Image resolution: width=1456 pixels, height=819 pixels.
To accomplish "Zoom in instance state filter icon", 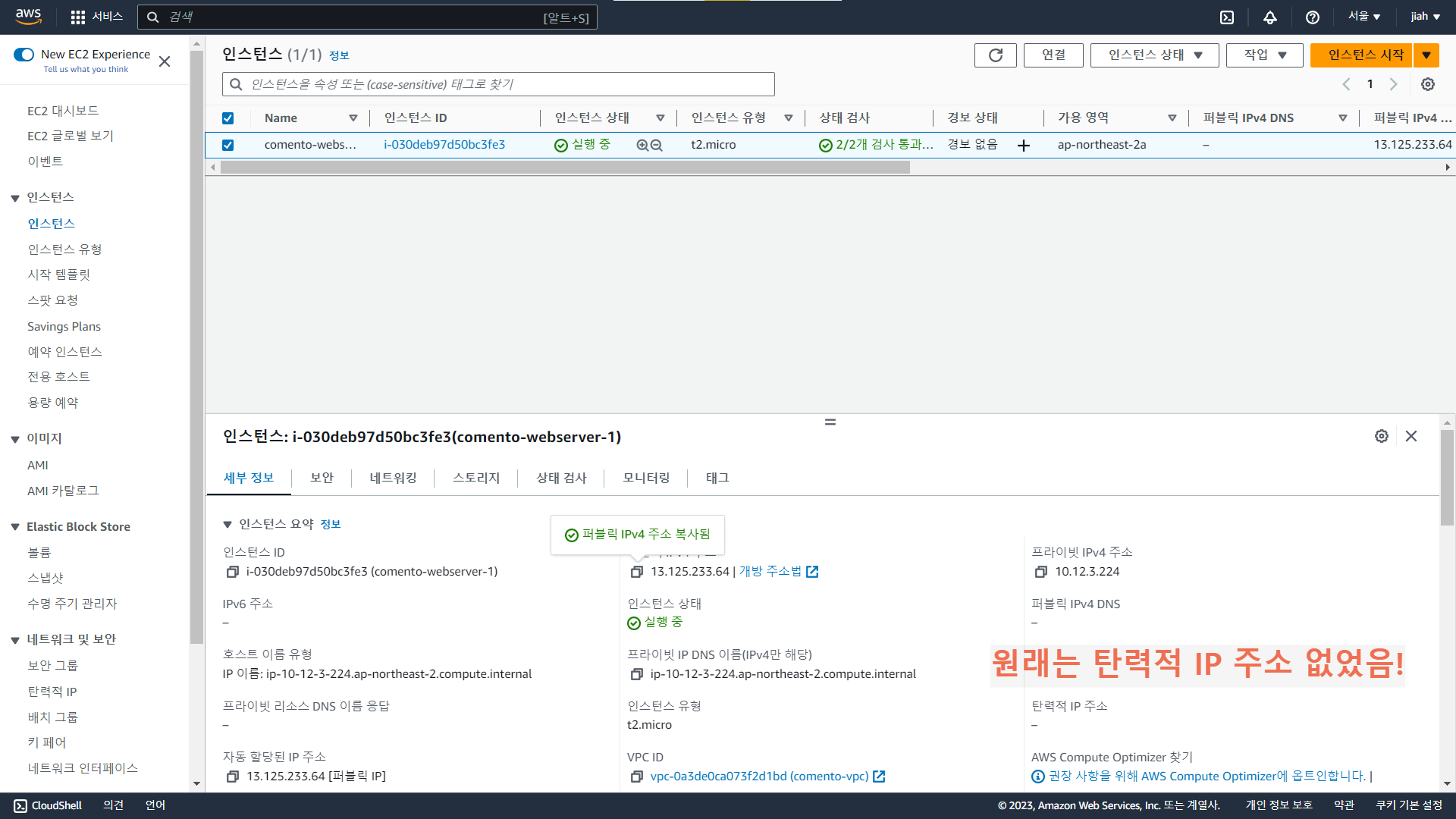I will tap(642, 145).
